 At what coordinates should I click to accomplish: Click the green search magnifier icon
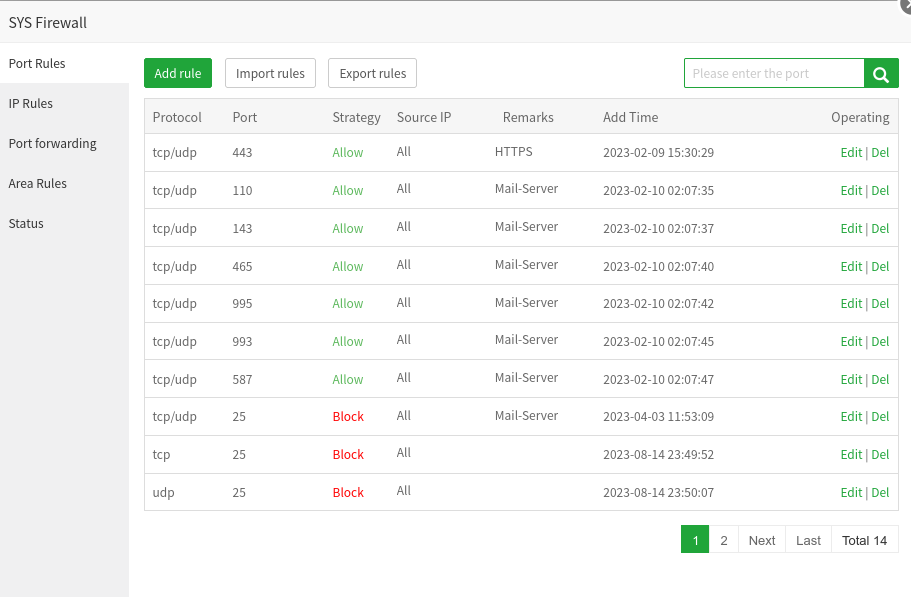tap(881, 73)
